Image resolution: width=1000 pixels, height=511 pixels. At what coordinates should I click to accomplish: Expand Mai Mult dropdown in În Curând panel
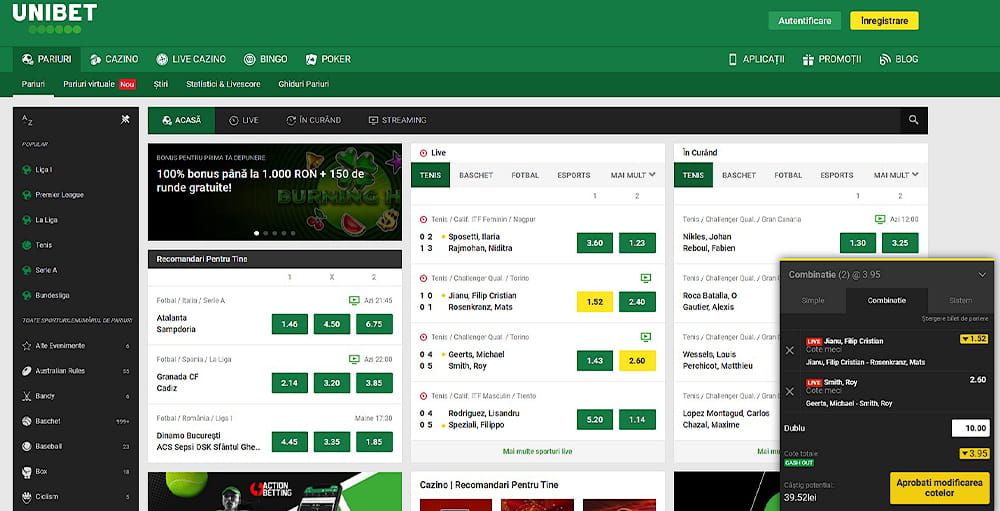click(x=896, y=175)
